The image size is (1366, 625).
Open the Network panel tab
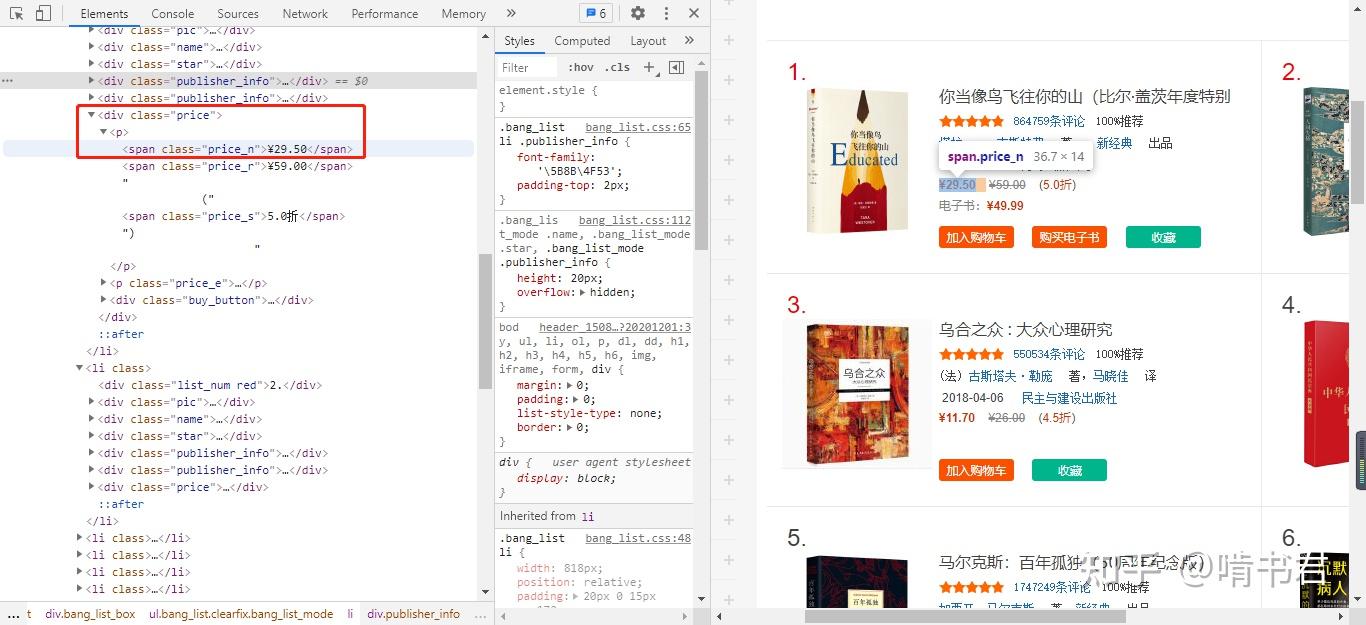pyautogui.click(x=304, y=13)
